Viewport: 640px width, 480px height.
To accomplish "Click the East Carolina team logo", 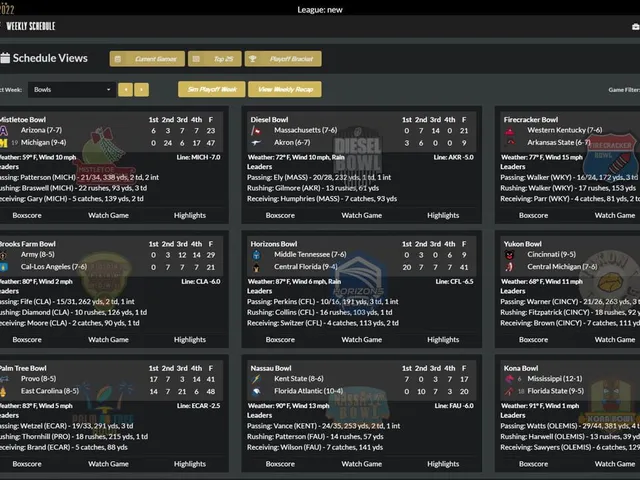I will click(3, 391).
